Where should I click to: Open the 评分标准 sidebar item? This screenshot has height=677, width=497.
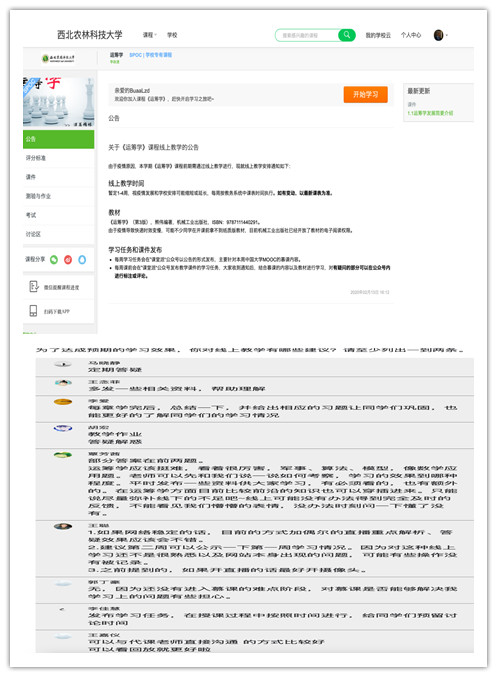point(58,158)
